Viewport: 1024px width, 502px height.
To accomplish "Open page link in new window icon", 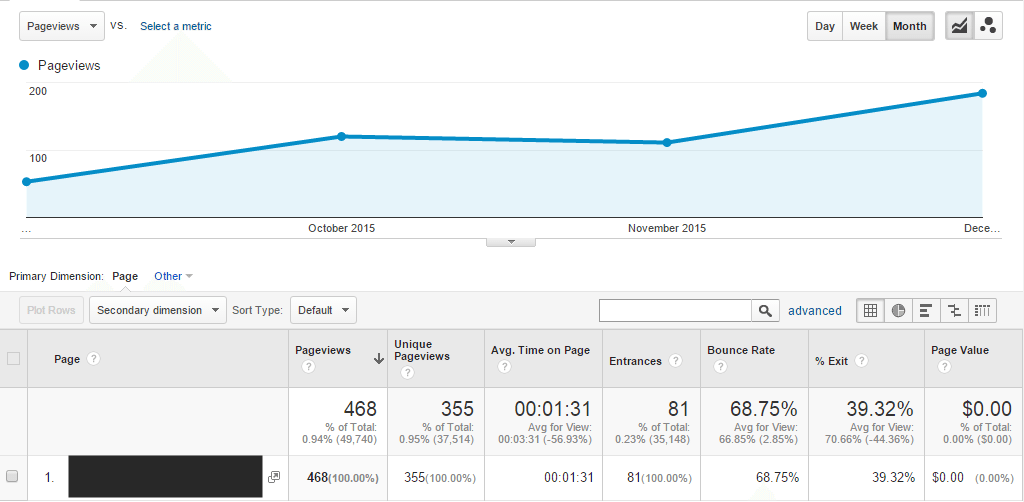I will pos(274,478).
